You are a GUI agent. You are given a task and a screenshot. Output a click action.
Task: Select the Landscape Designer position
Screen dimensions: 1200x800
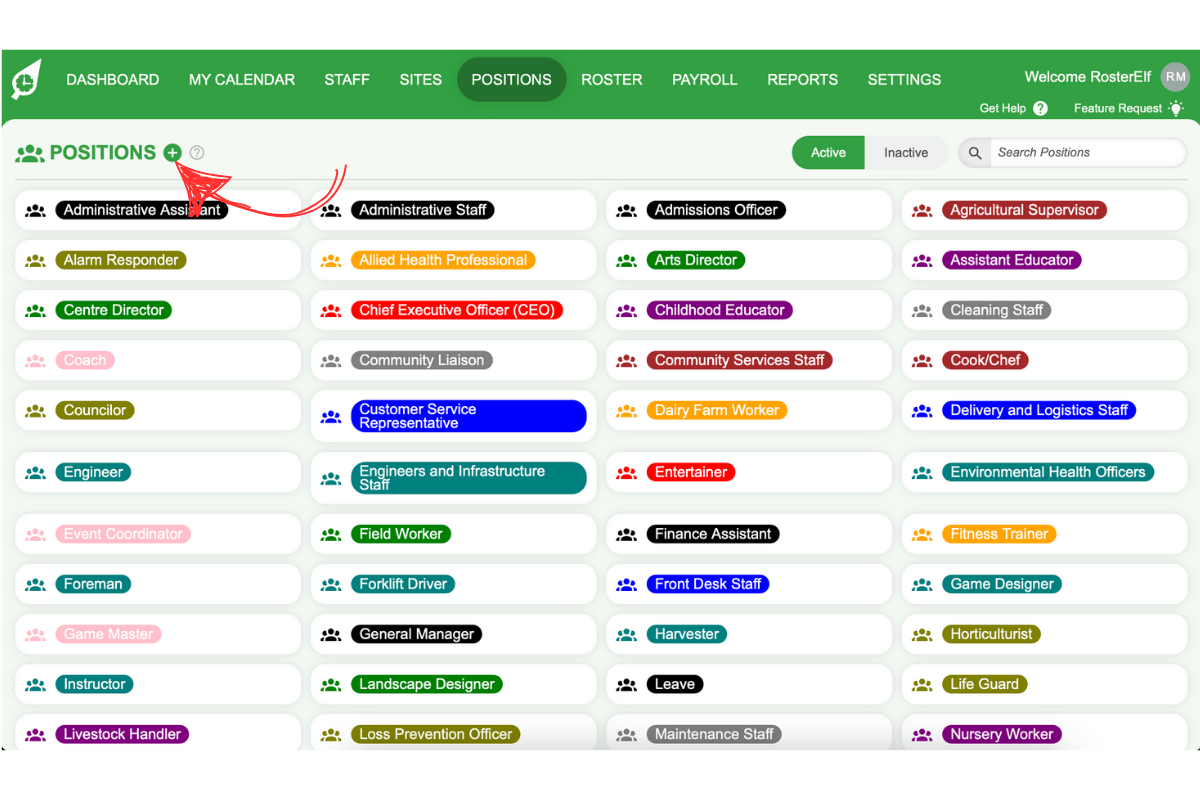[426, 684]
